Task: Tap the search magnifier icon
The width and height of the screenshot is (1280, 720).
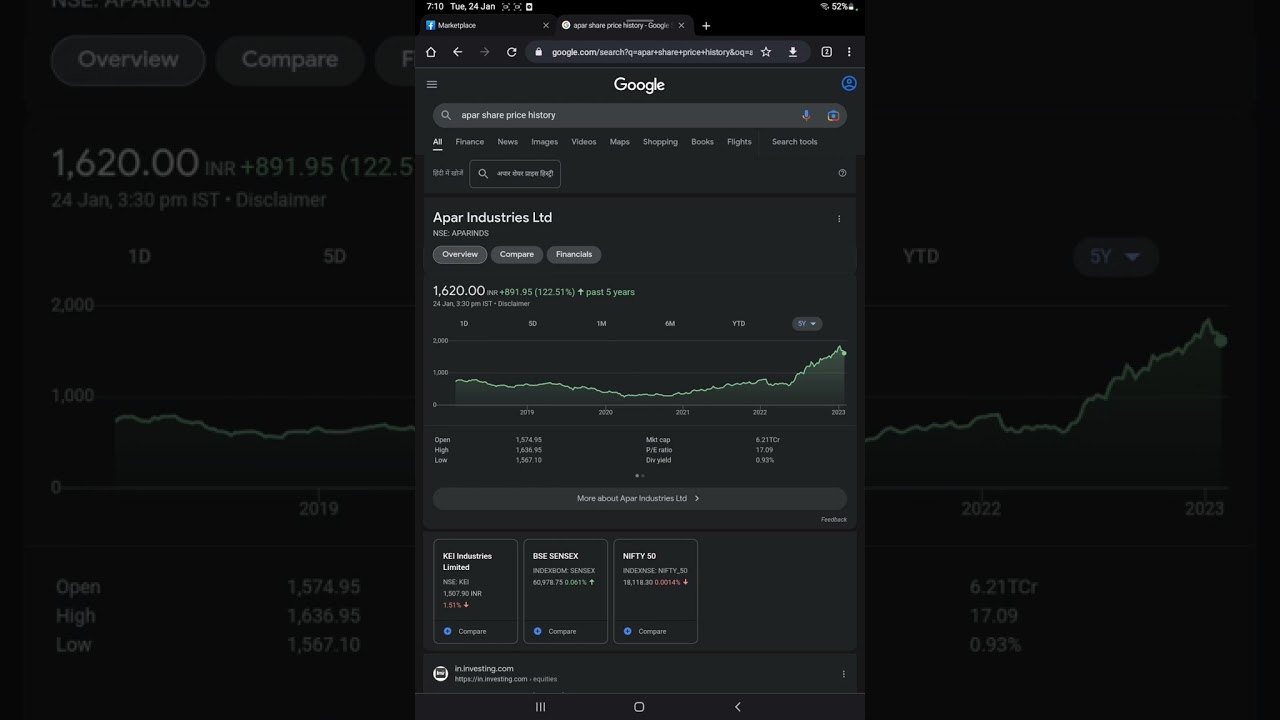Action: click(447, 115)
